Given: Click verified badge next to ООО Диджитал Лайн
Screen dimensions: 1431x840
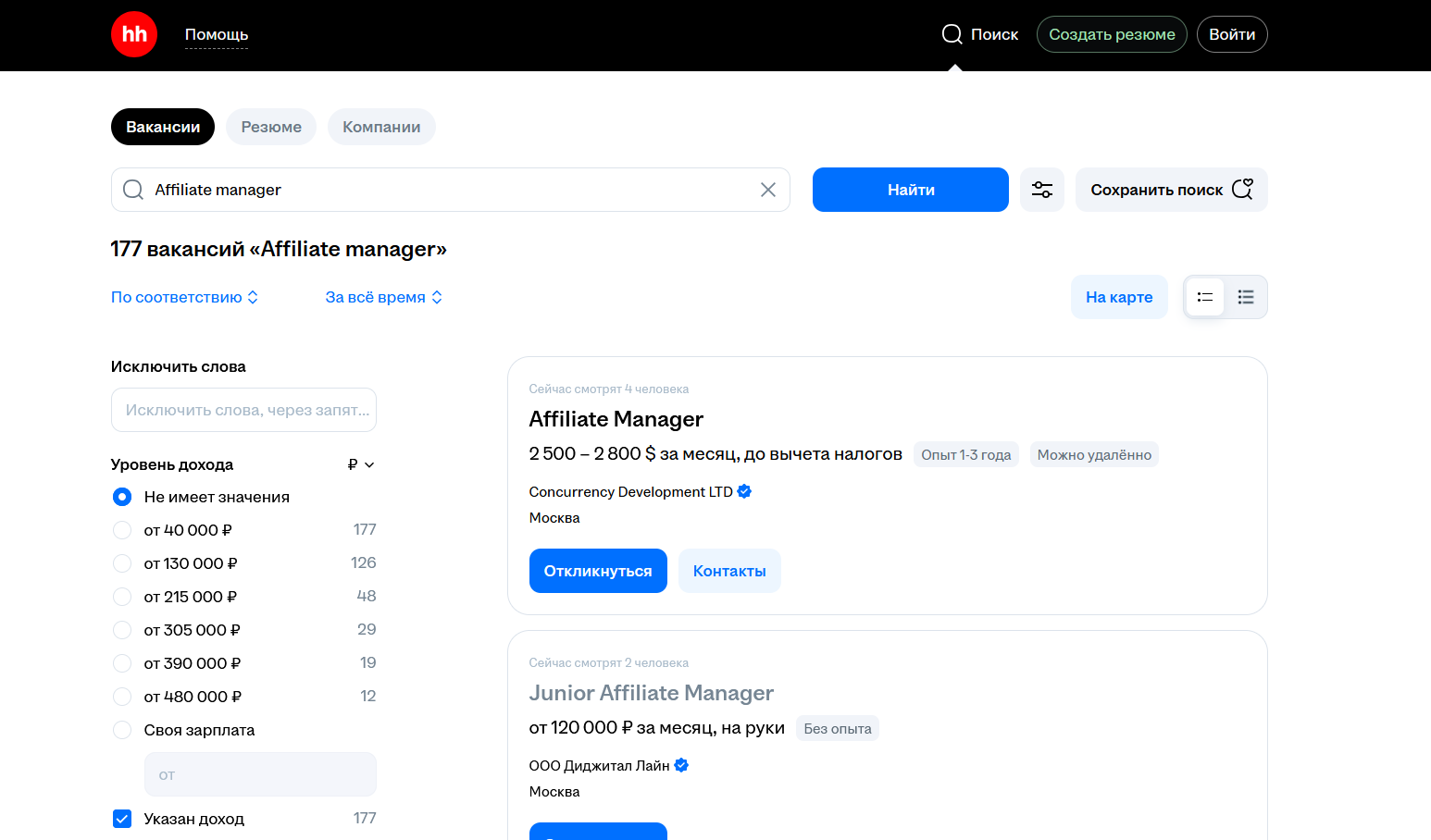Looking at the screenshot, I should coord(681,765).
